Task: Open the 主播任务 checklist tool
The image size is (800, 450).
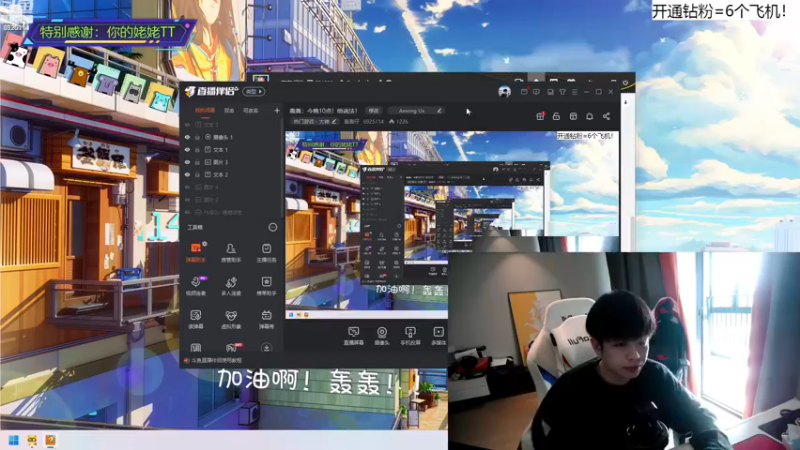Action: (x=266, y=252)
